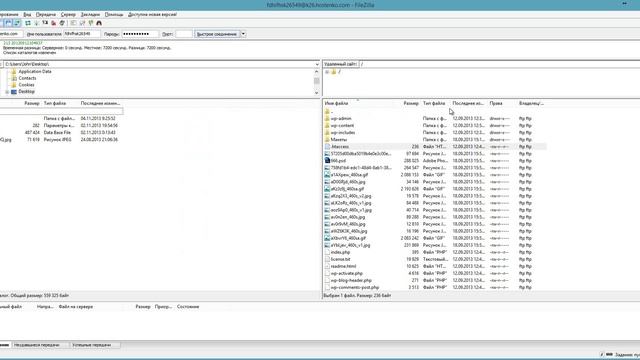Viewport: 640px width, 360px height.
Task: Select Application Data in the local tree
Action: pyautogui.click(x=35, y=71)
